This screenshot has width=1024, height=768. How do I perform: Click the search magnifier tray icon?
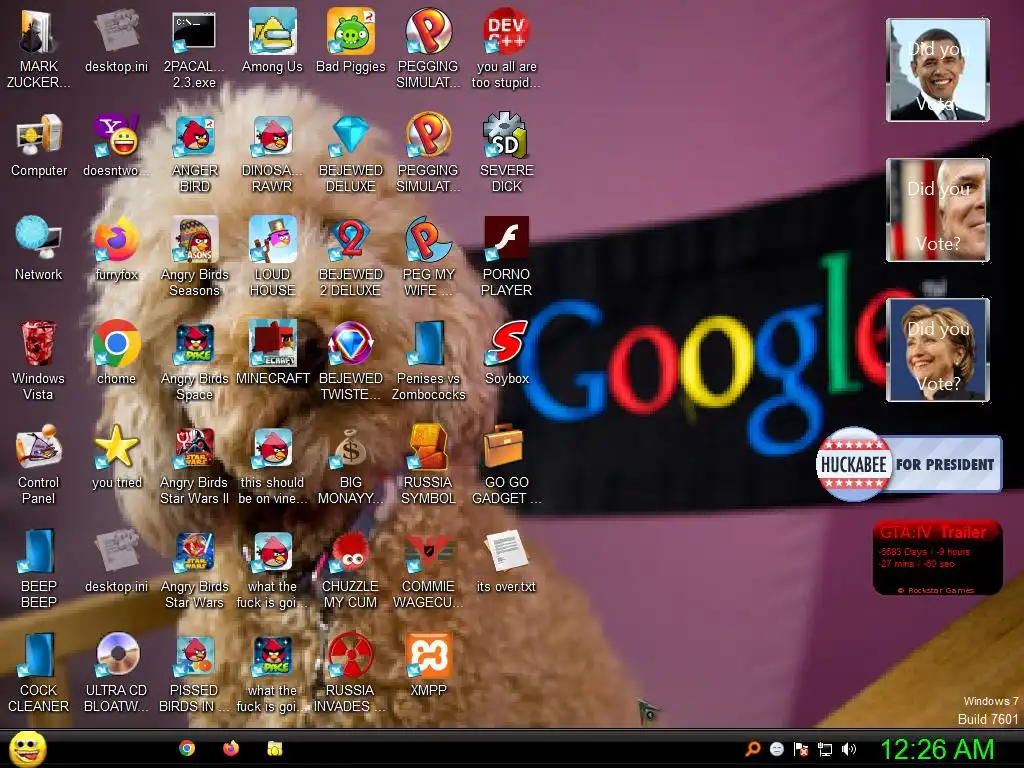tap(753, 748)
